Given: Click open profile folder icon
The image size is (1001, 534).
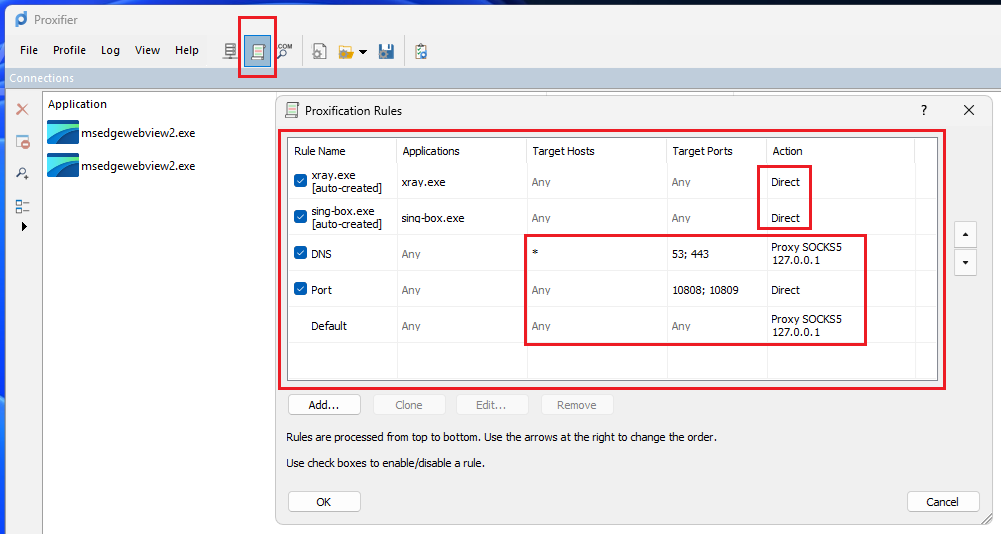Looking at the screenshot, I should 346,52.
